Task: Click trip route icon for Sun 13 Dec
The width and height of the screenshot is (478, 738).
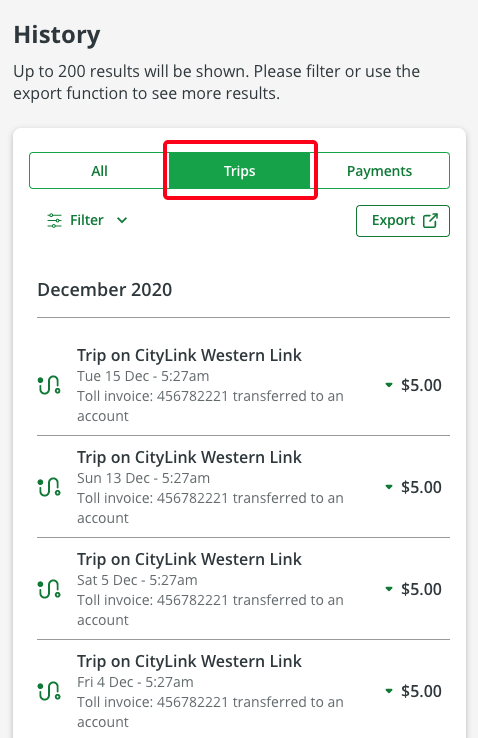Action: (x=49, y=487)
